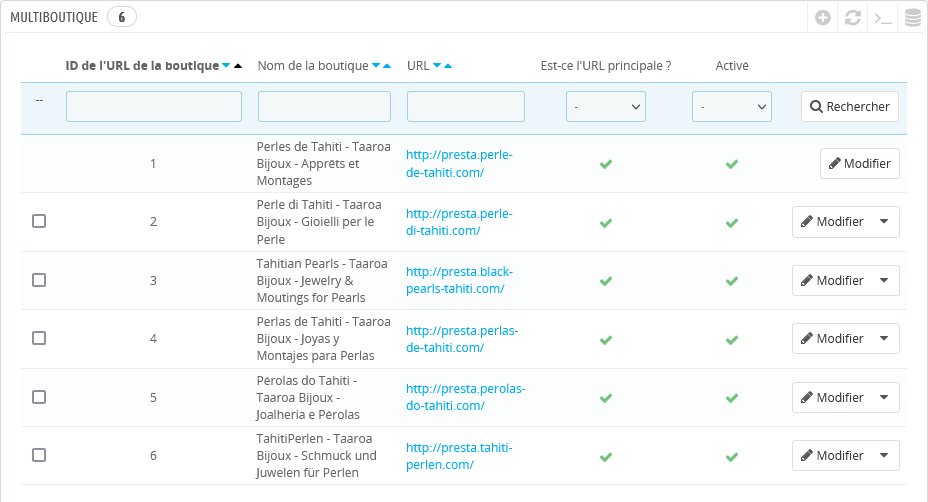The image size is (928, 502).
Task: Toggle main URL checkmark for row 4
Action: pos(605,340)
